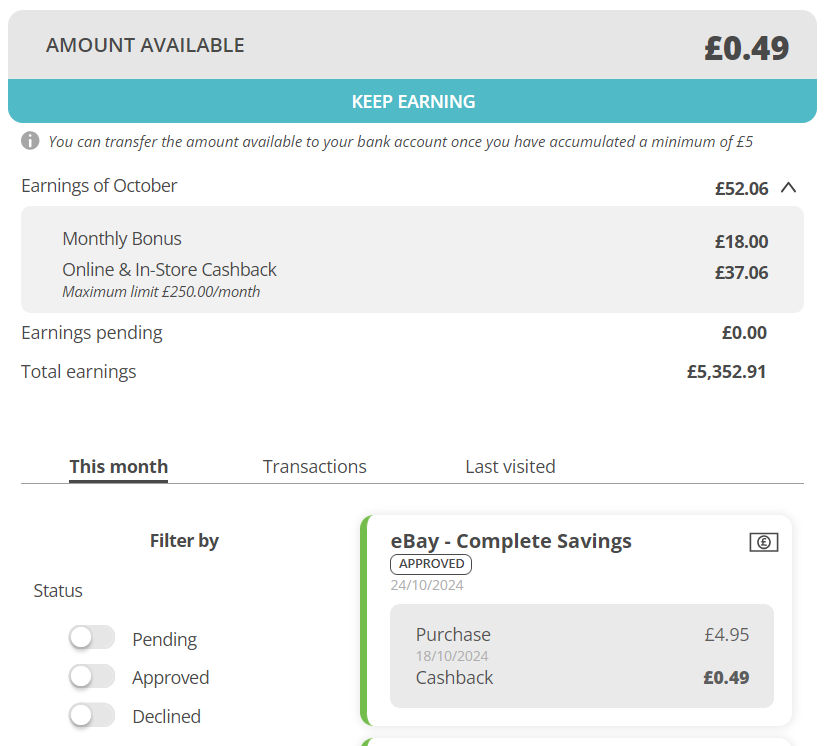Switch on the Declined status filter

(x=92, y=715)
